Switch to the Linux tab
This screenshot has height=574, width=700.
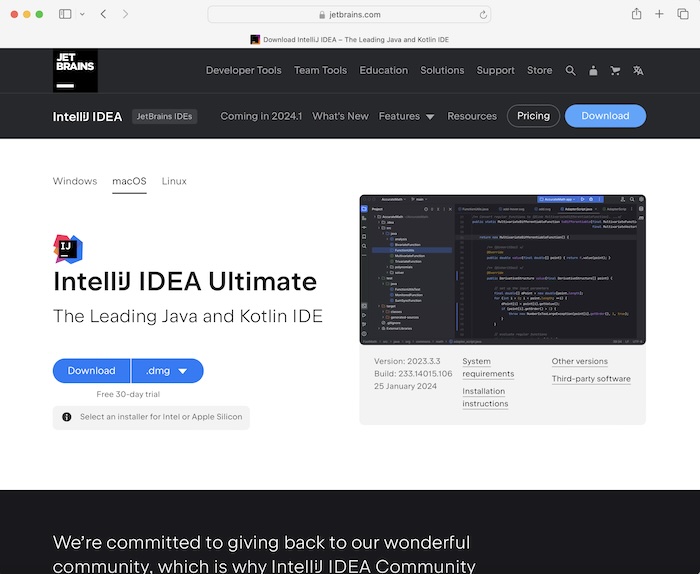tap(174, 181)
